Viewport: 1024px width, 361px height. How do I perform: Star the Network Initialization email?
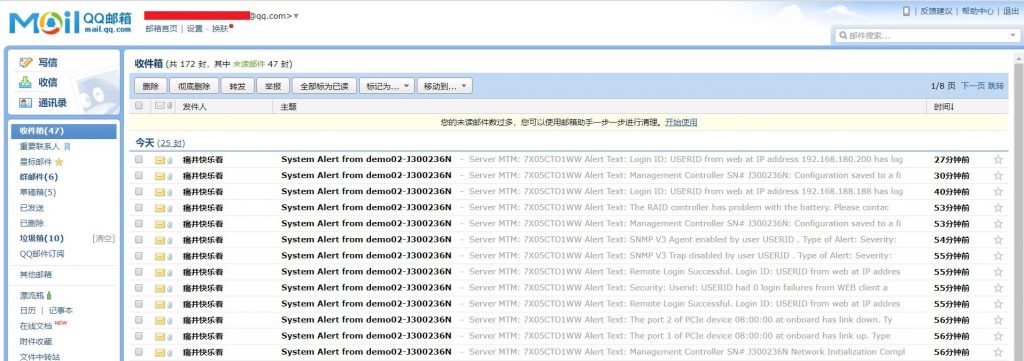pos(998,353)
